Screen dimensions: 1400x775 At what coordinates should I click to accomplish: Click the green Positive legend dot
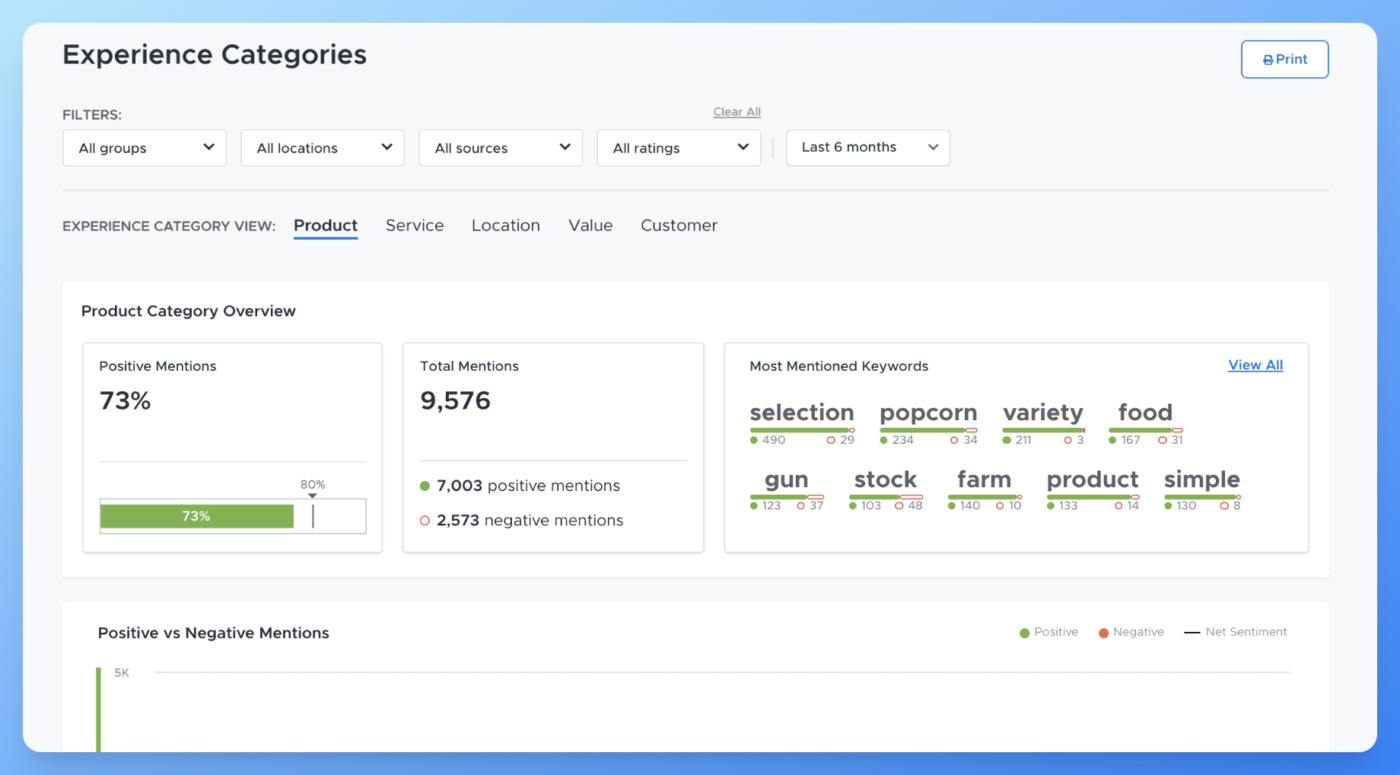pos(1023,632)
